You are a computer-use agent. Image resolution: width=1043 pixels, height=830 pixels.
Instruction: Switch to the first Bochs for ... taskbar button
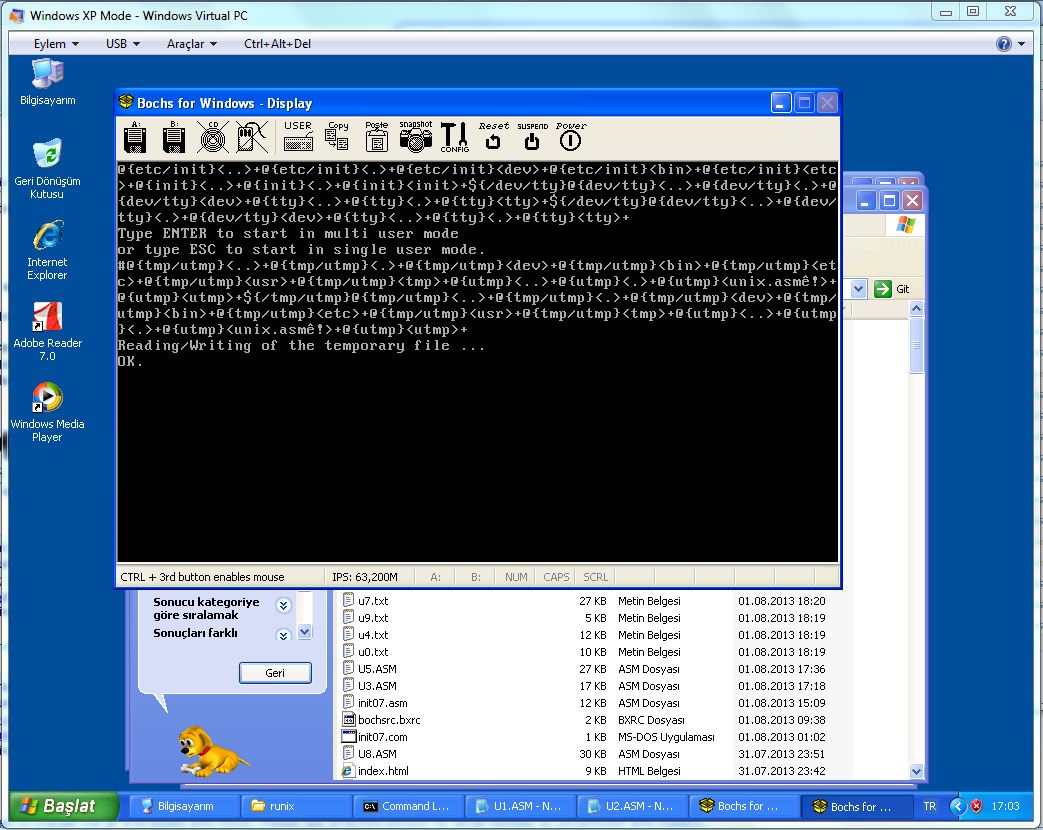point(744,806)
